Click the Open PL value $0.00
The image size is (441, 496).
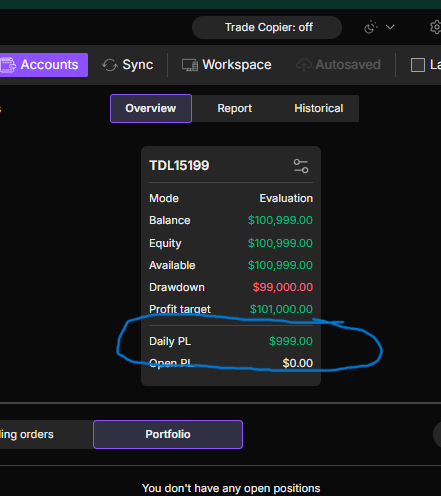click(x=298, y=363)
